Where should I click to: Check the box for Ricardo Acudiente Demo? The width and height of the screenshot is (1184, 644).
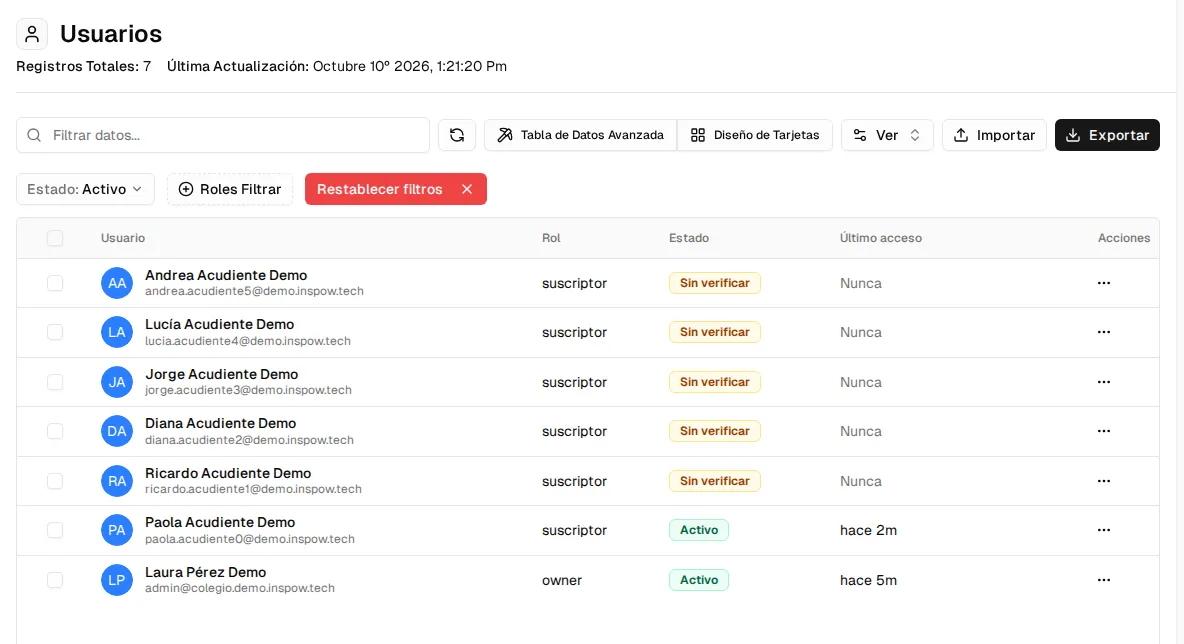click(x=55, y=481)
